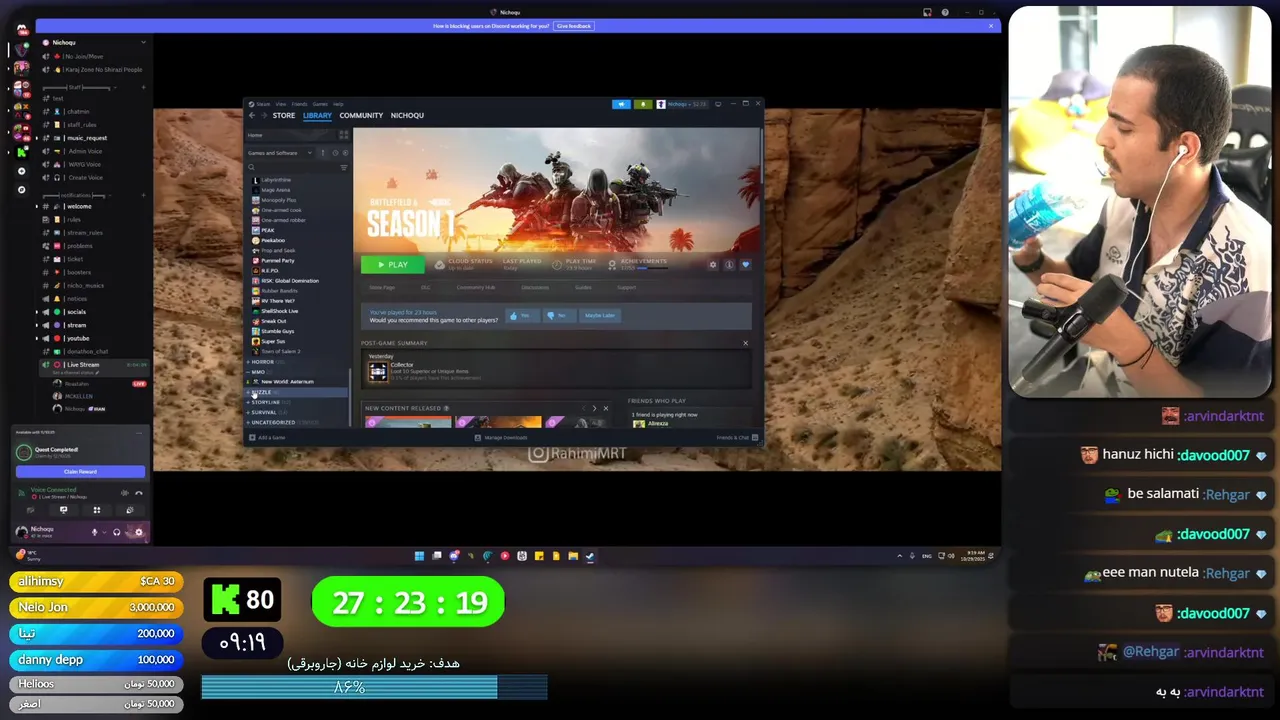Expand the STORYLINE collection

(x=266, y=402)
